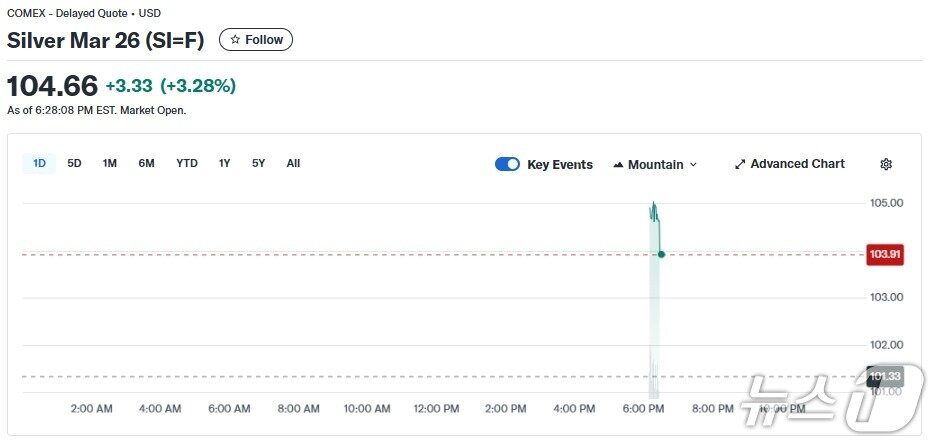Click the gray 101.33 price label
The image size is (938, 446).
point(885,377)
